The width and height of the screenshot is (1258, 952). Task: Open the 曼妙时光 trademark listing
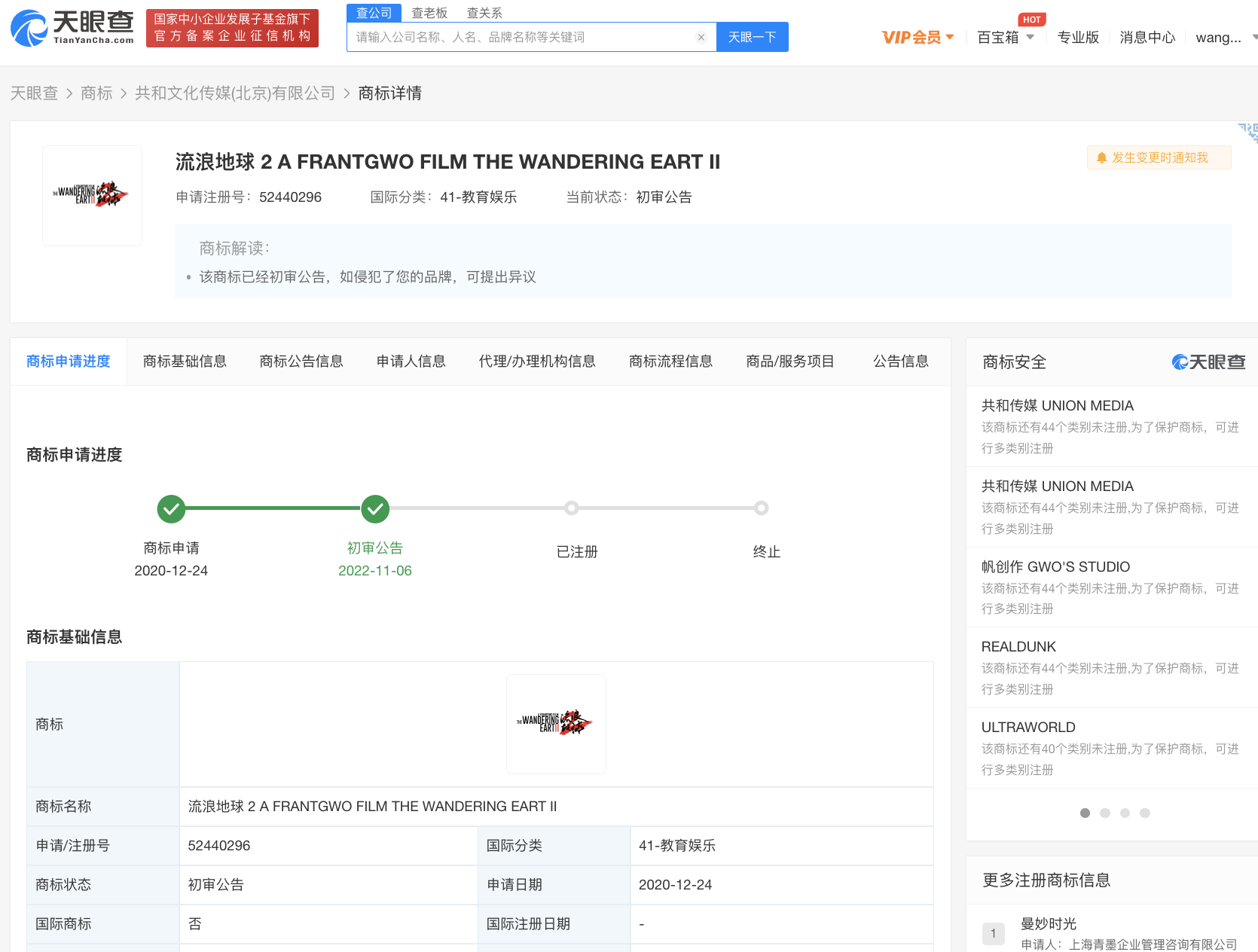(x=1049, y=924)
